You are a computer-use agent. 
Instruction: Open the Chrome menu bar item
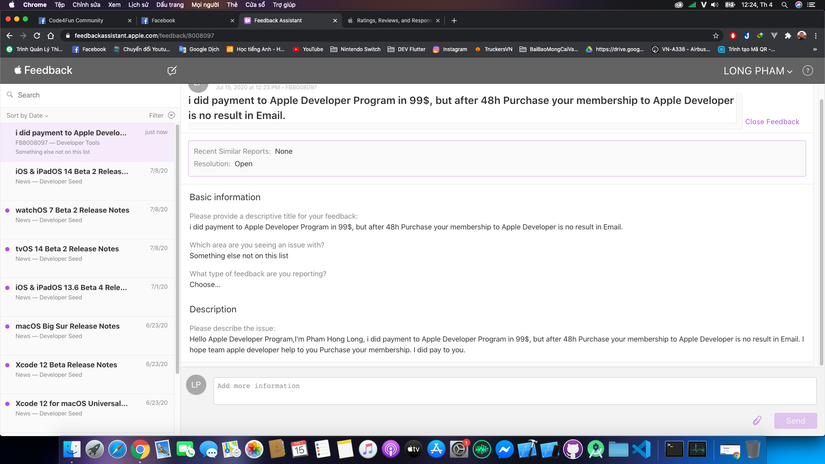click(35, 5)
